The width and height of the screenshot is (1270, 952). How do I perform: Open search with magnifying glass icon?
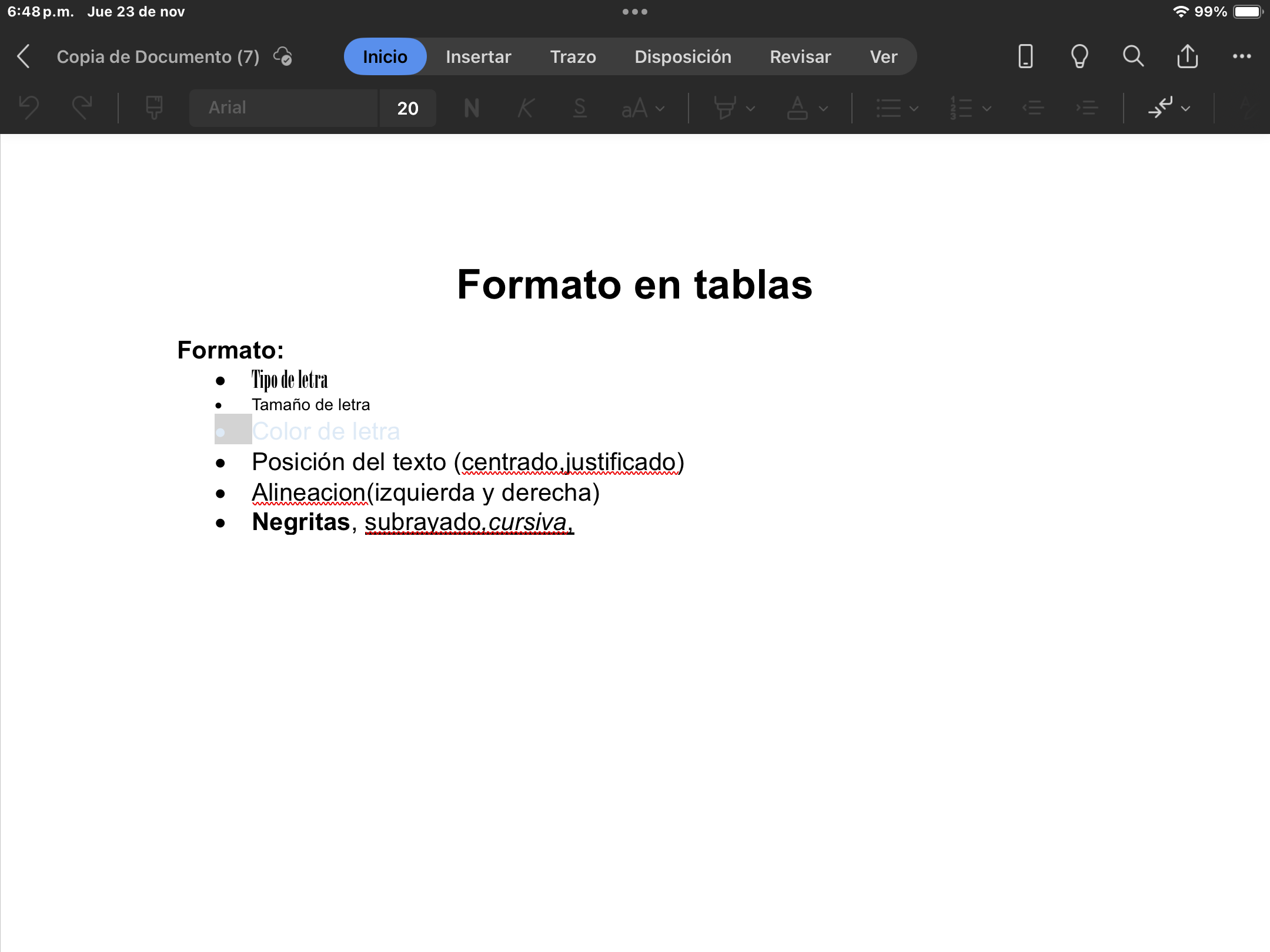click(x=1133, y=56)
